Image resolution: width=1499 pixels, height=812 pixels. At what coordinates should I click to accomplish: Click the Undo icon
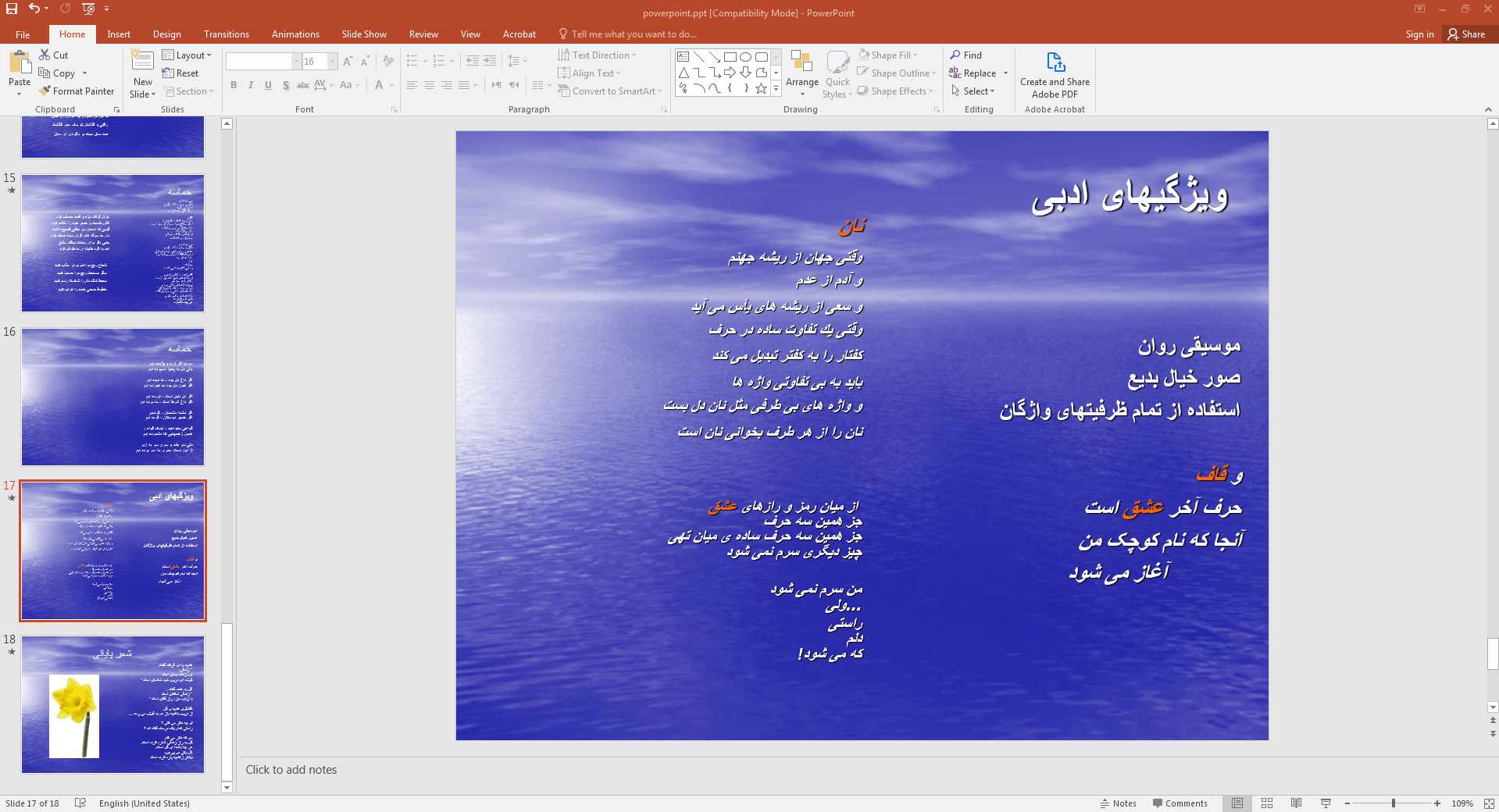(x=34, y=9)
